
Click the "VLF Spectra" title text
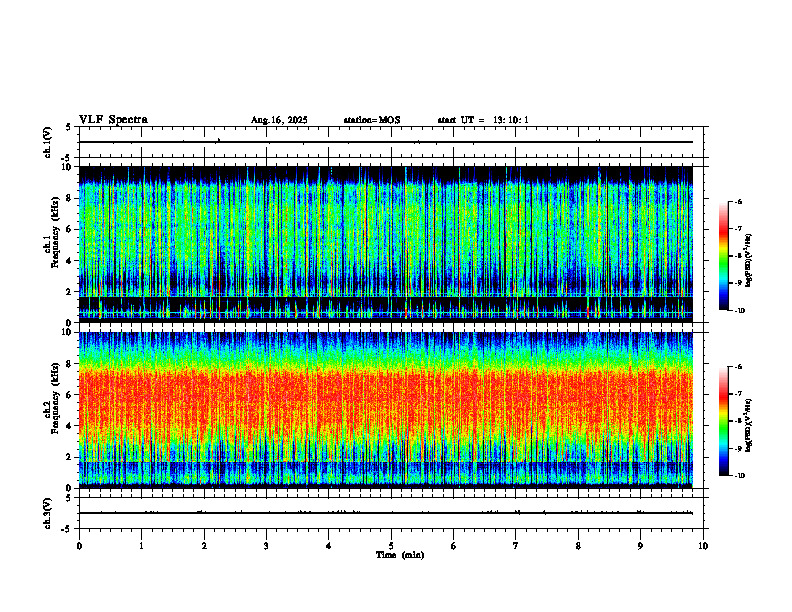(113, 120)
